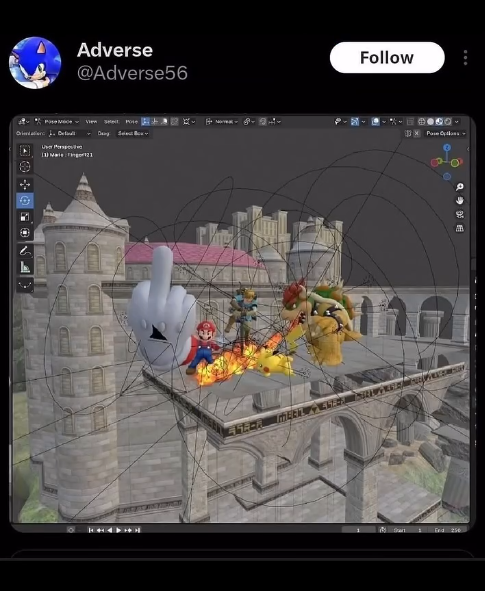Switch to rendered shading mode
This screenshot has height=591, width=485.
click(x=448, y=121)
